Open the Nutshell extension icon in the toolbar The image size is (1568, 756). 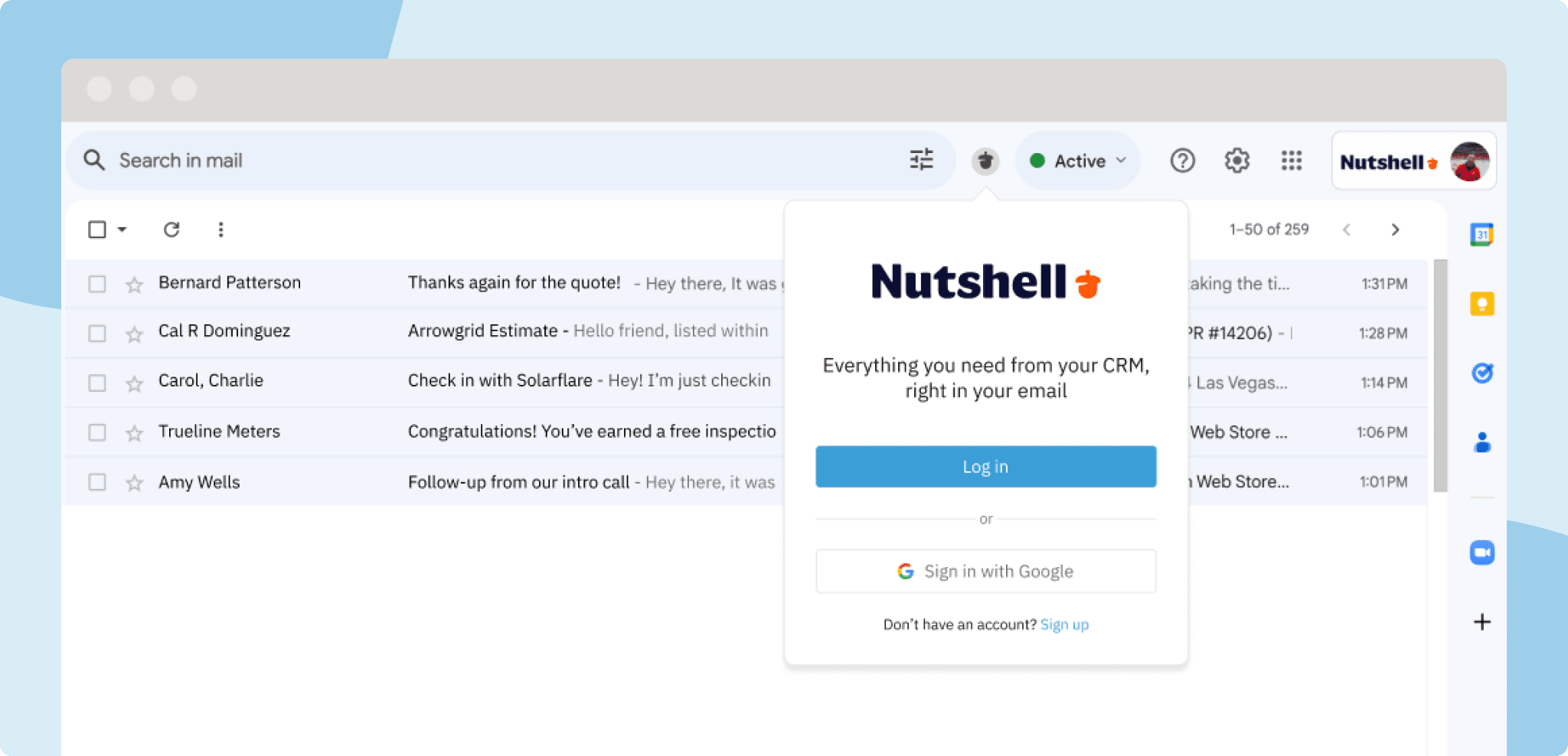click(x=985, y=161)
